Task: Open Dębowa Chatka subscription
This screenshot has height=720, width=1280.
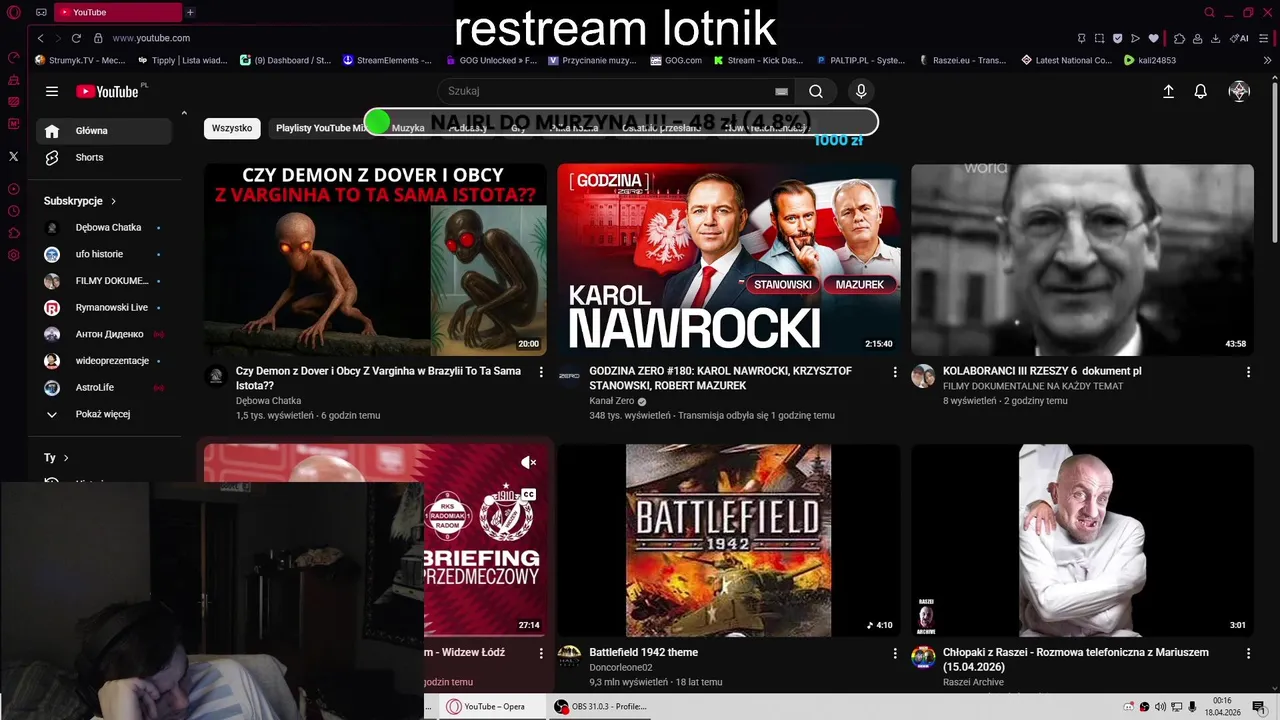Action: [x=103, y=227]
